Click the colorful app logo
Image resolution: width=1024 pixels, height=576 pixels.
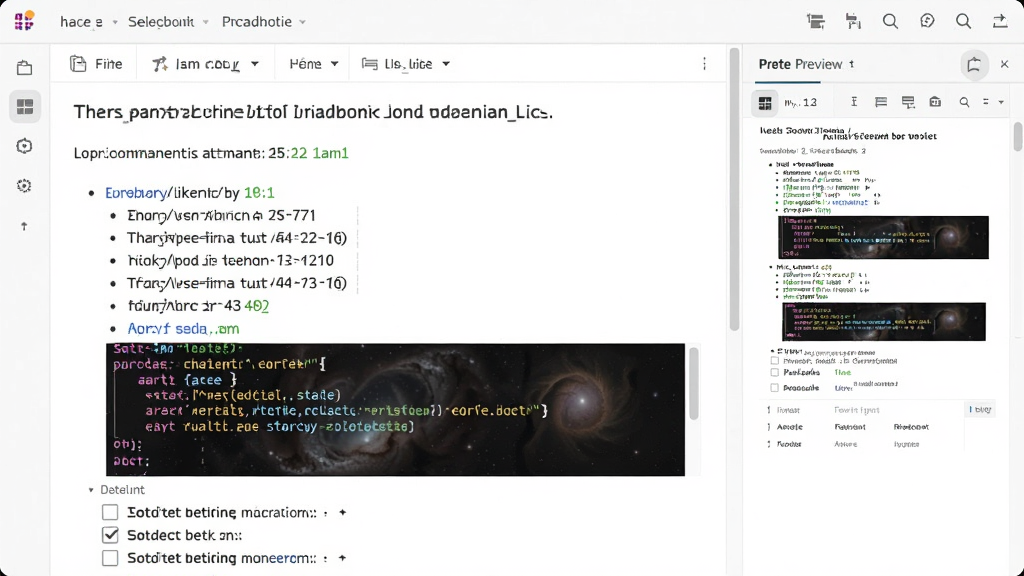[24, 21]
